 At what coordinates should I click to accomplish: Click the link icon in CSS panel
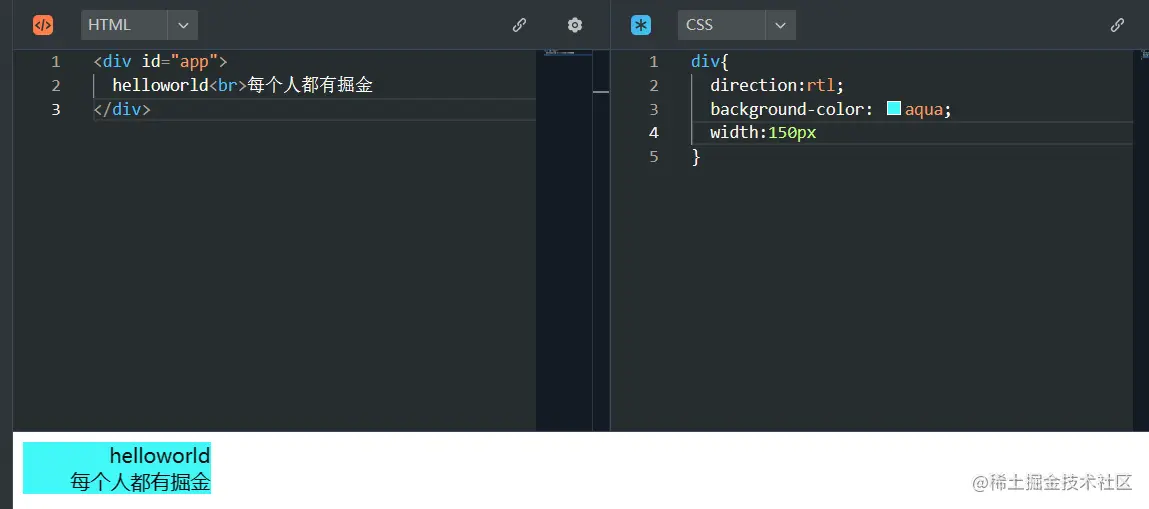1117,25
